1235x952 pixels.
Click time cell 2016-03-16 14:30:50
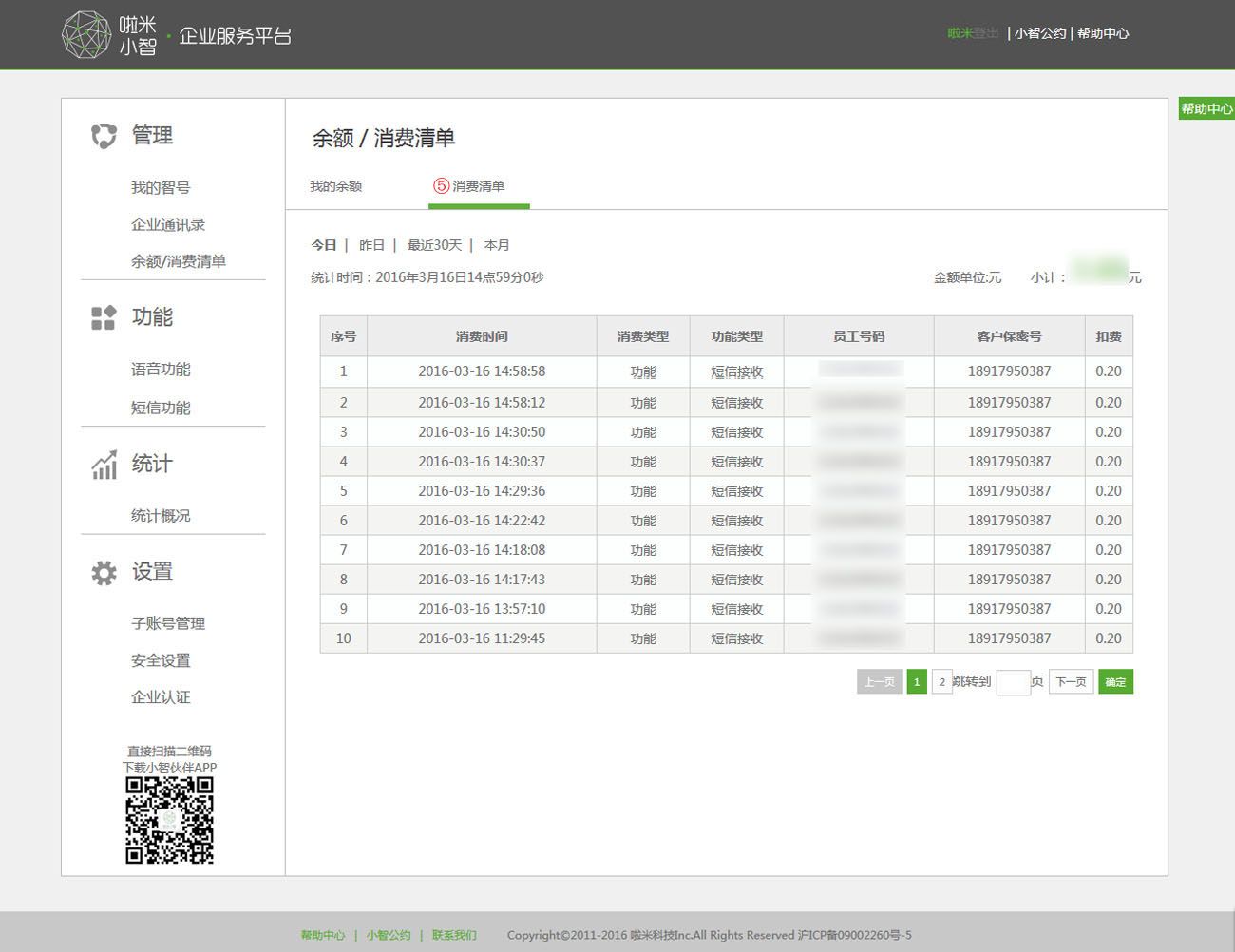pos(482,432)
